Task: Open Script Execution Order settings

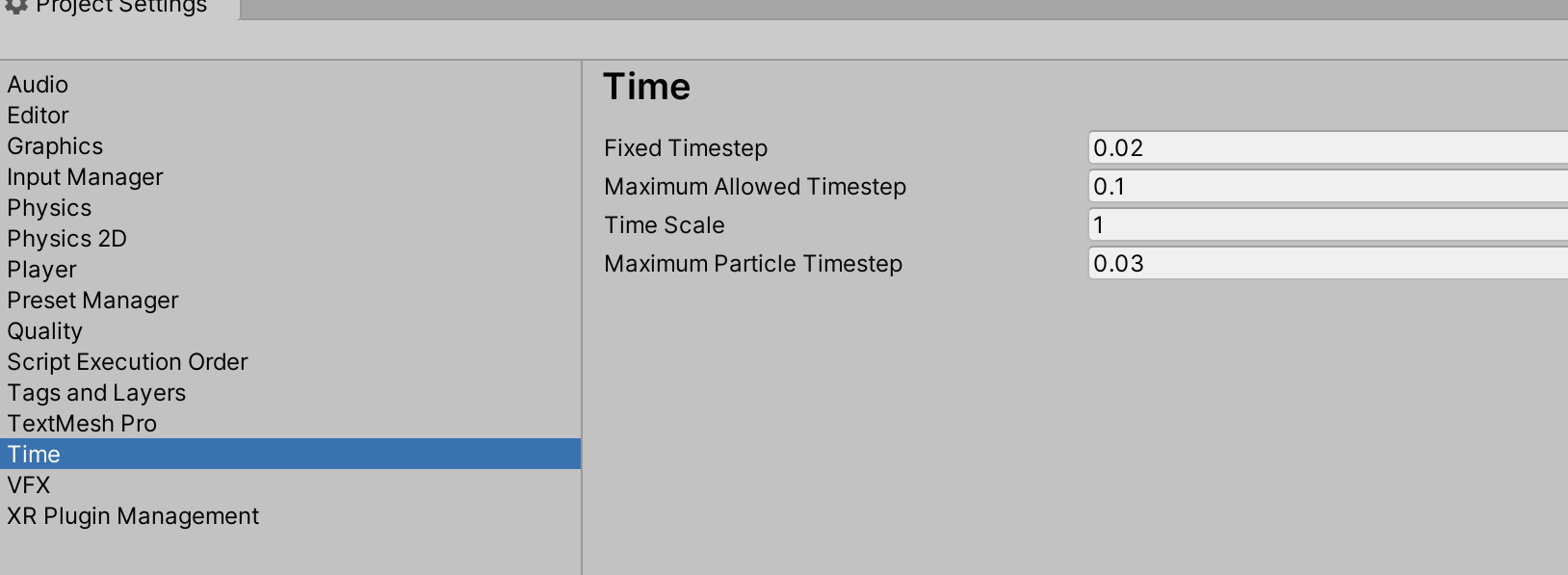Action: [x=127, y=362]
